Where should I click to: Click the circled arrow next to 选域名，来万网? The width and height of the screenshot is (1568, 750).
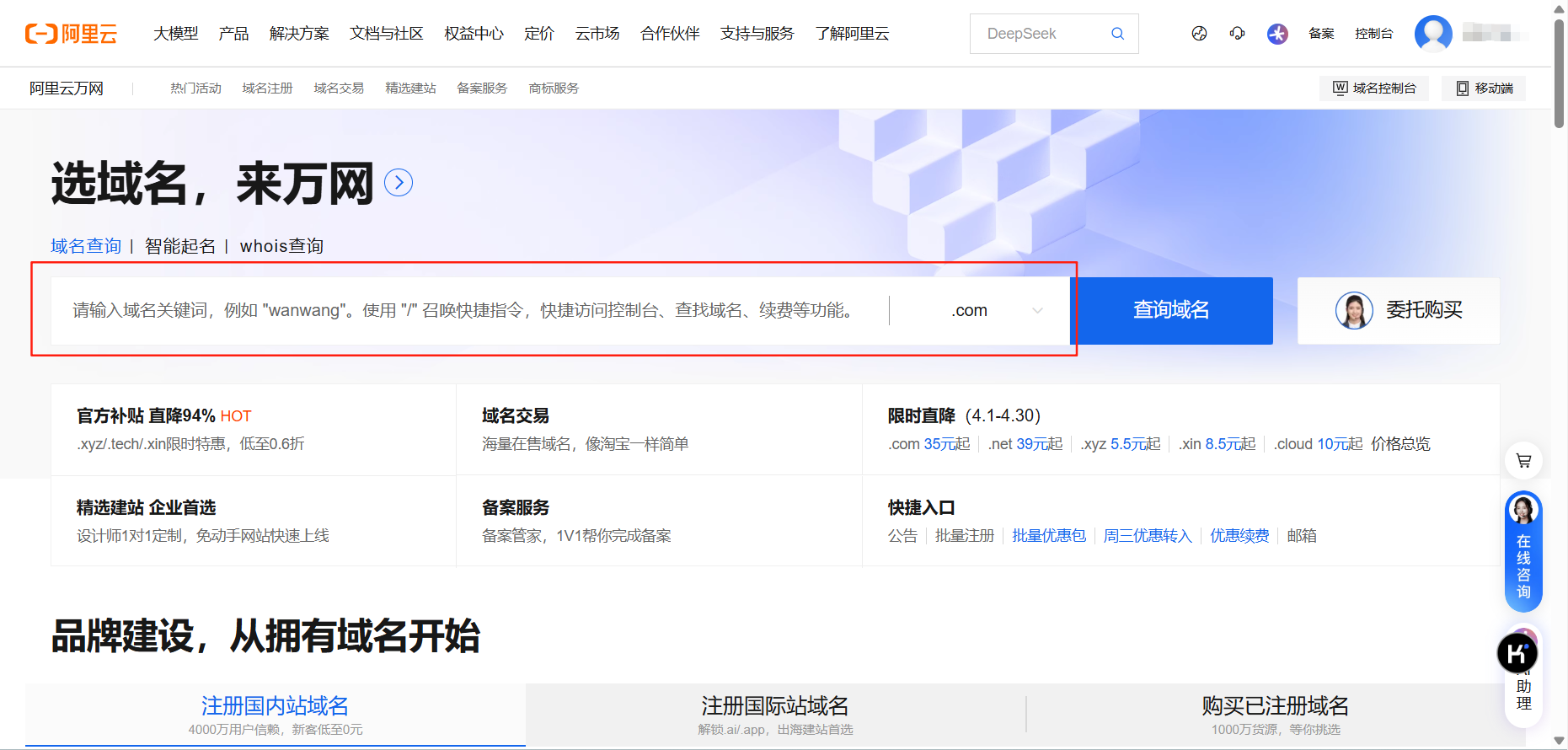(x=399, y=183)
